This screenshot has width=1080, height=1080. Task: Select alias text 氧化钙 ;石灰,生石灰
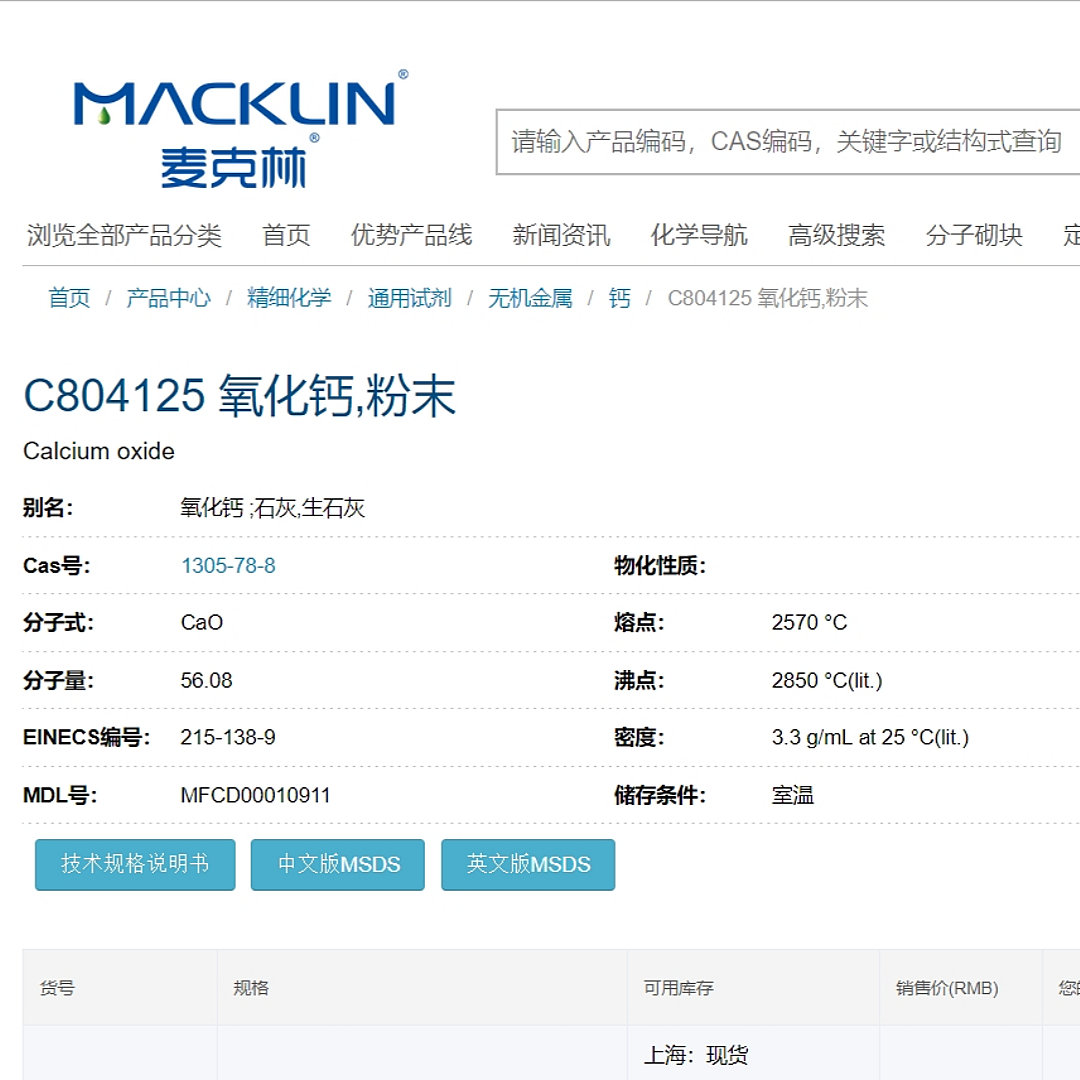click(x=273, y=508)
